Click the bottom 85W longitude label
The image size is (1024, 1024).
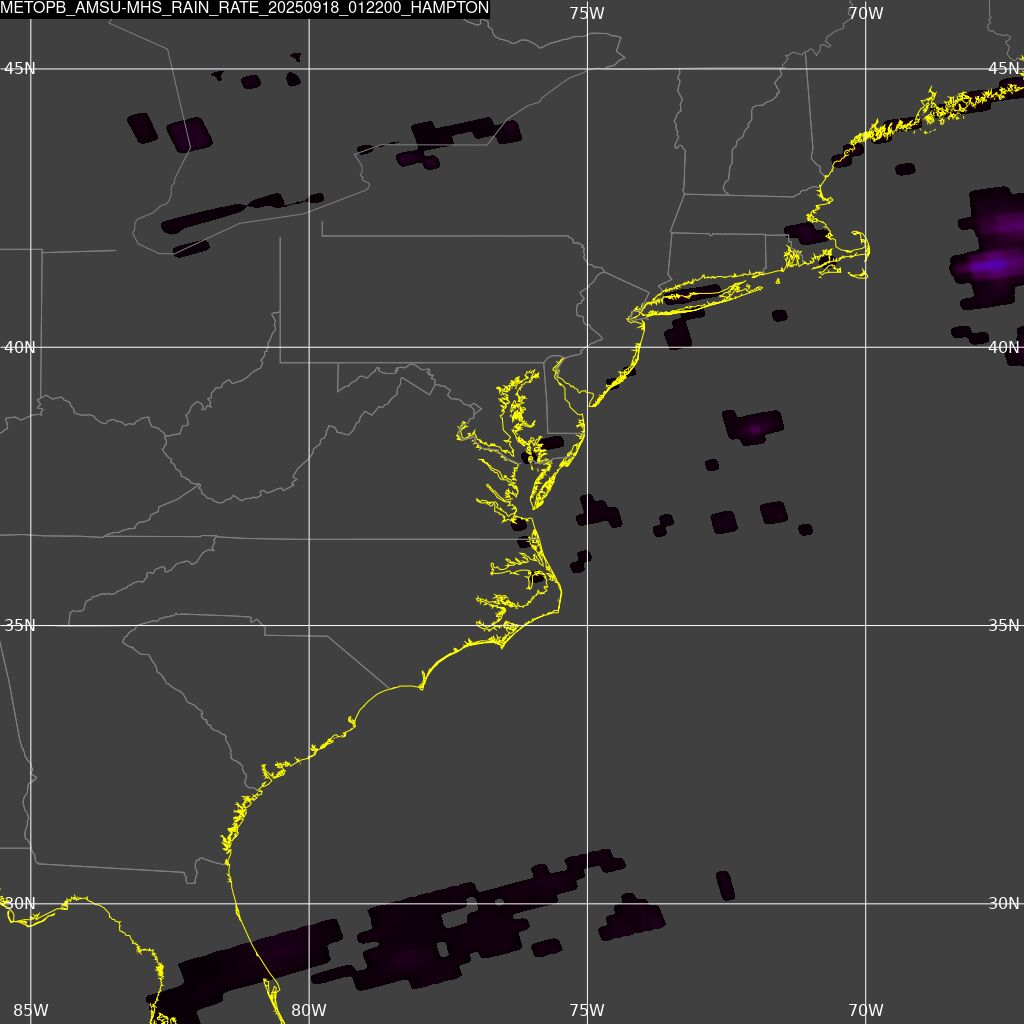31,1010
